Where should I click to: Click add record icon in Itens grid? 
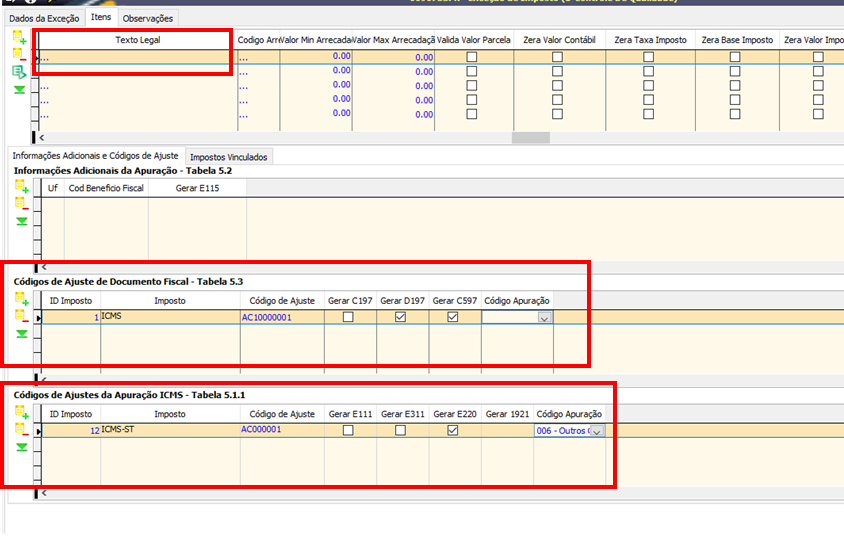20,37
